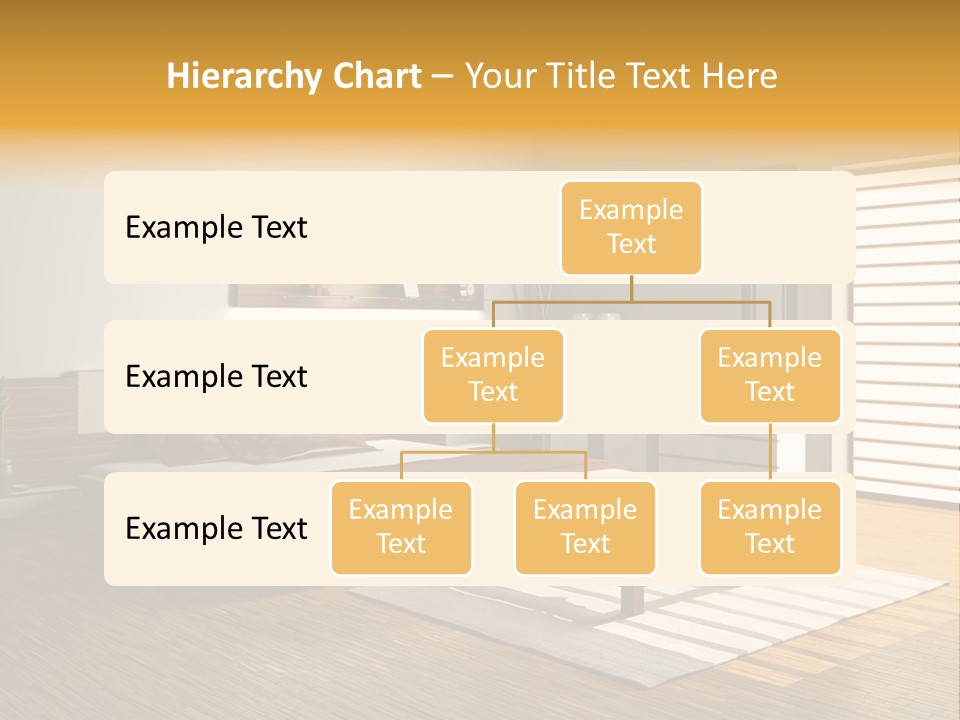
Task: Click the right box in the second row
Action: pyautogui.click(x=770, y=375)
